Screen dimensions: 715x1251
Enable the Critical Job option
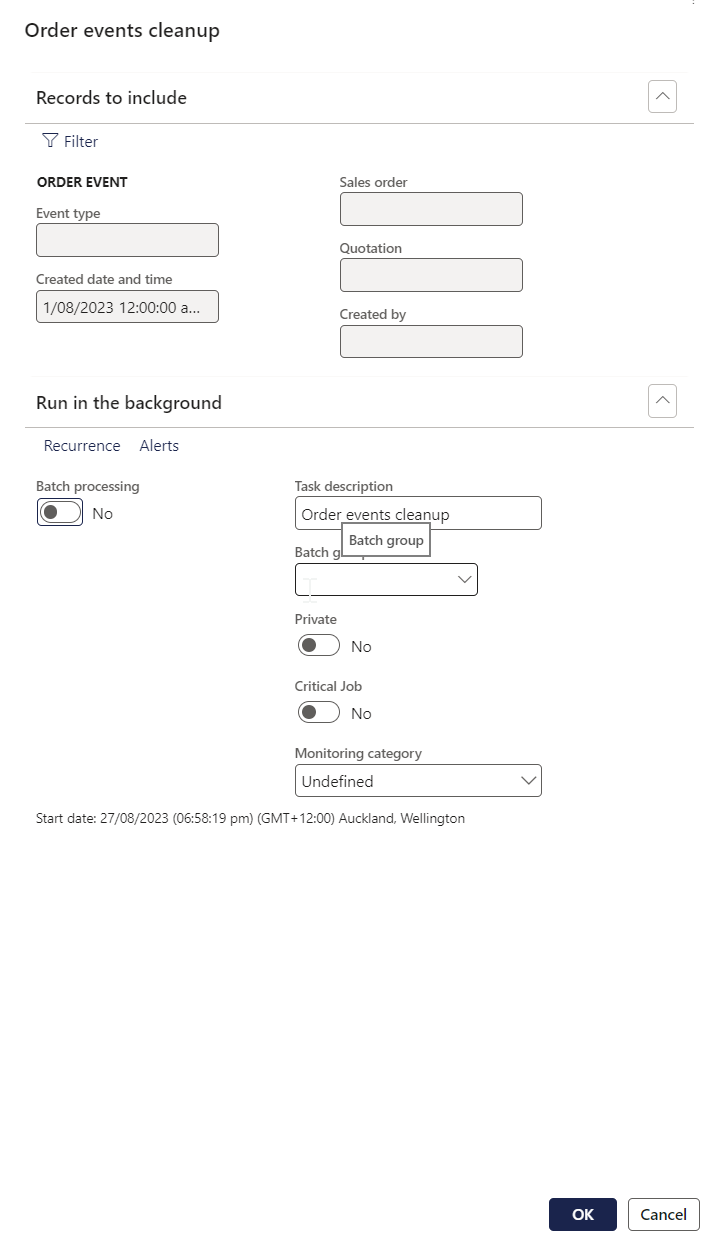tap(318, 712)
